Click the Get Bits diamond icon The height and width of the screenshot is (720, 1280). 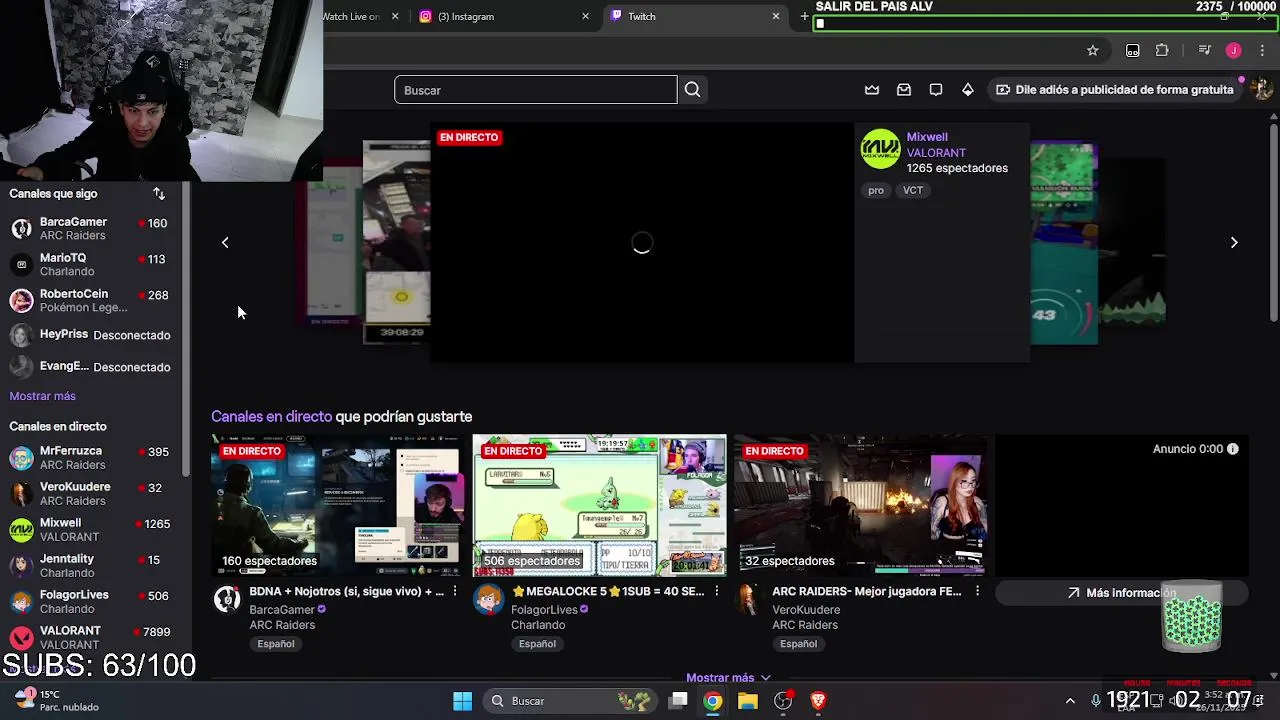click(x=968, y=90)
